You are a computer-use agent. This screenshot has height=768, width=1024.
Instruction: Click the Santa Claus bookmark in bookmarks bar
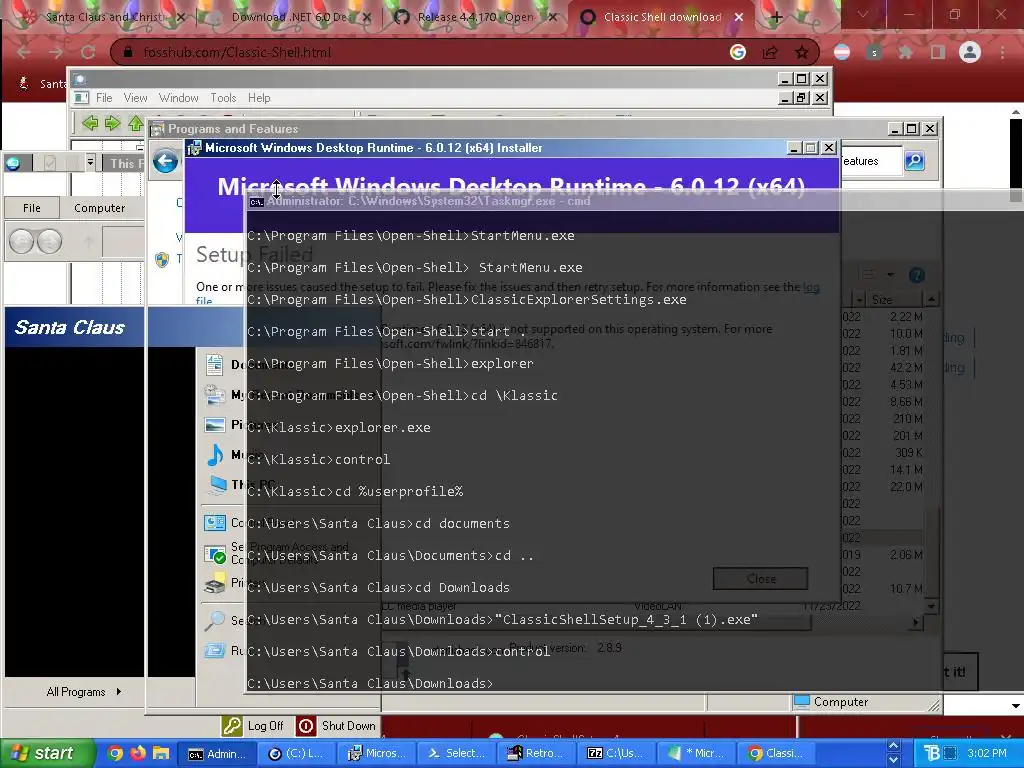click(x=42, y=84)
